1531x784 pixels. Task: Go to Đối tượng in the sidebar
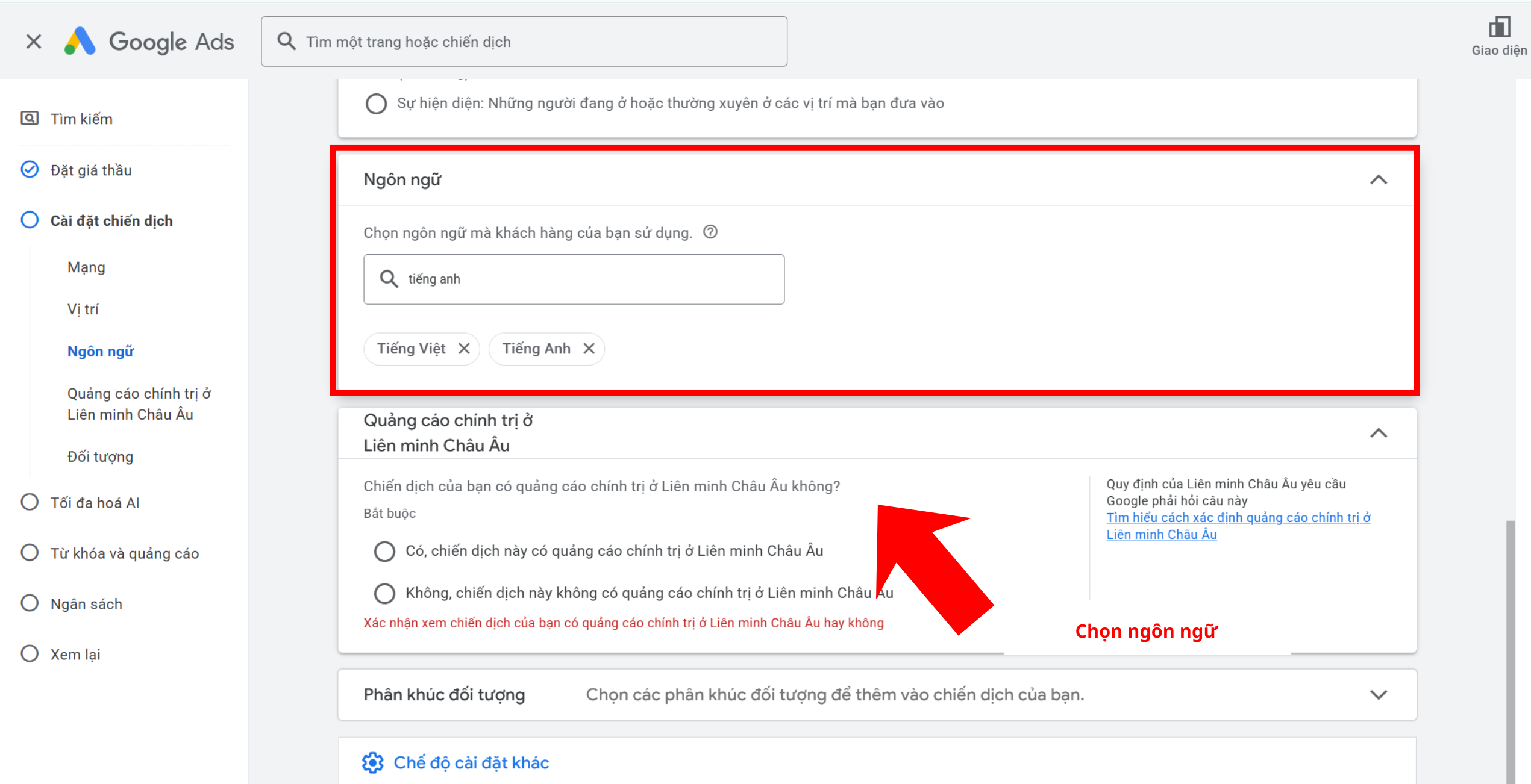point(100,457)
